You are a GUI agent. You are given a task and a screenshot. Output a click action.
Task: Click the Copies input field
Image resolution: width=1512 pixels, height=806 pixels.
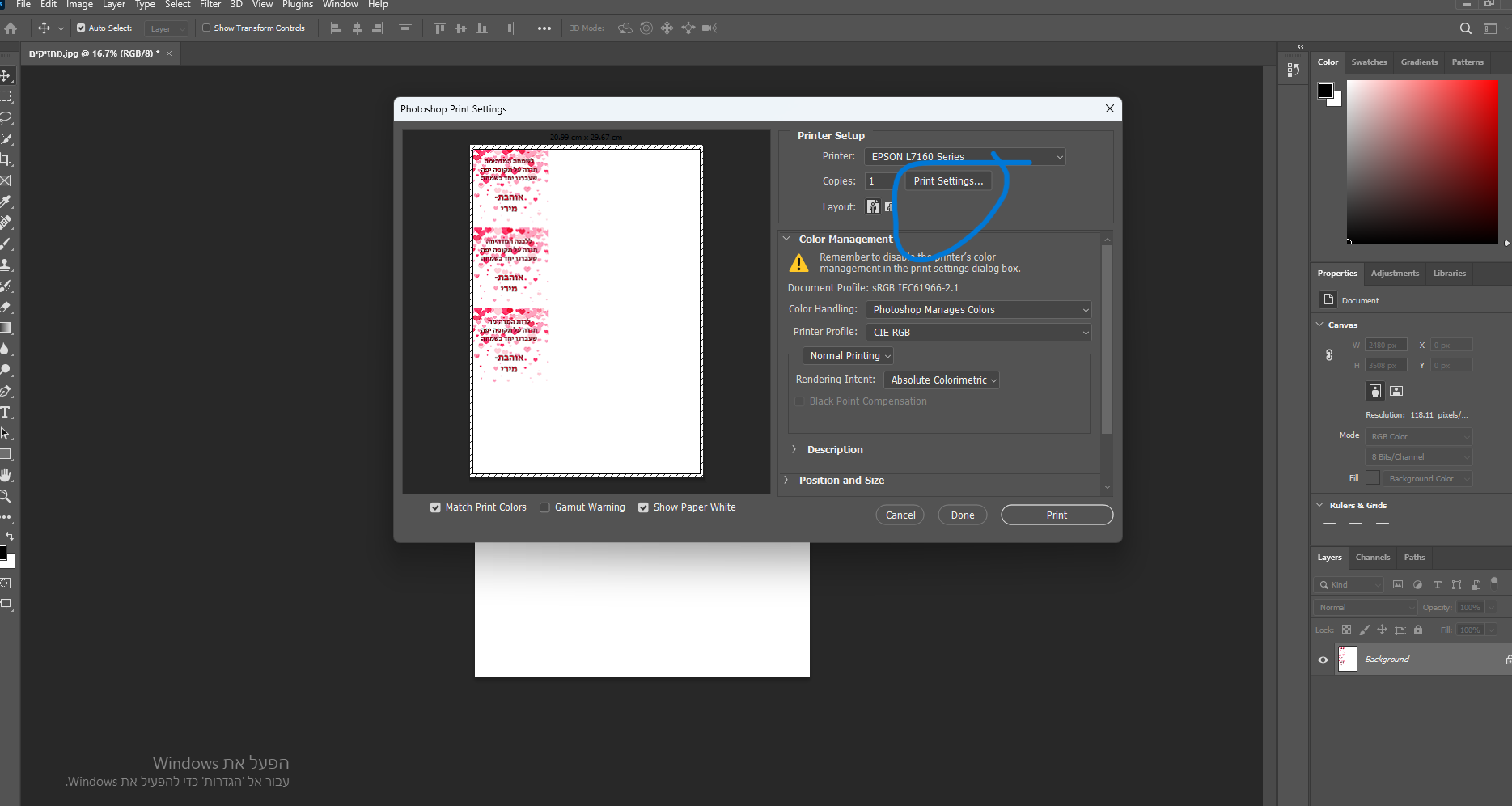click(x=880, y=181)
